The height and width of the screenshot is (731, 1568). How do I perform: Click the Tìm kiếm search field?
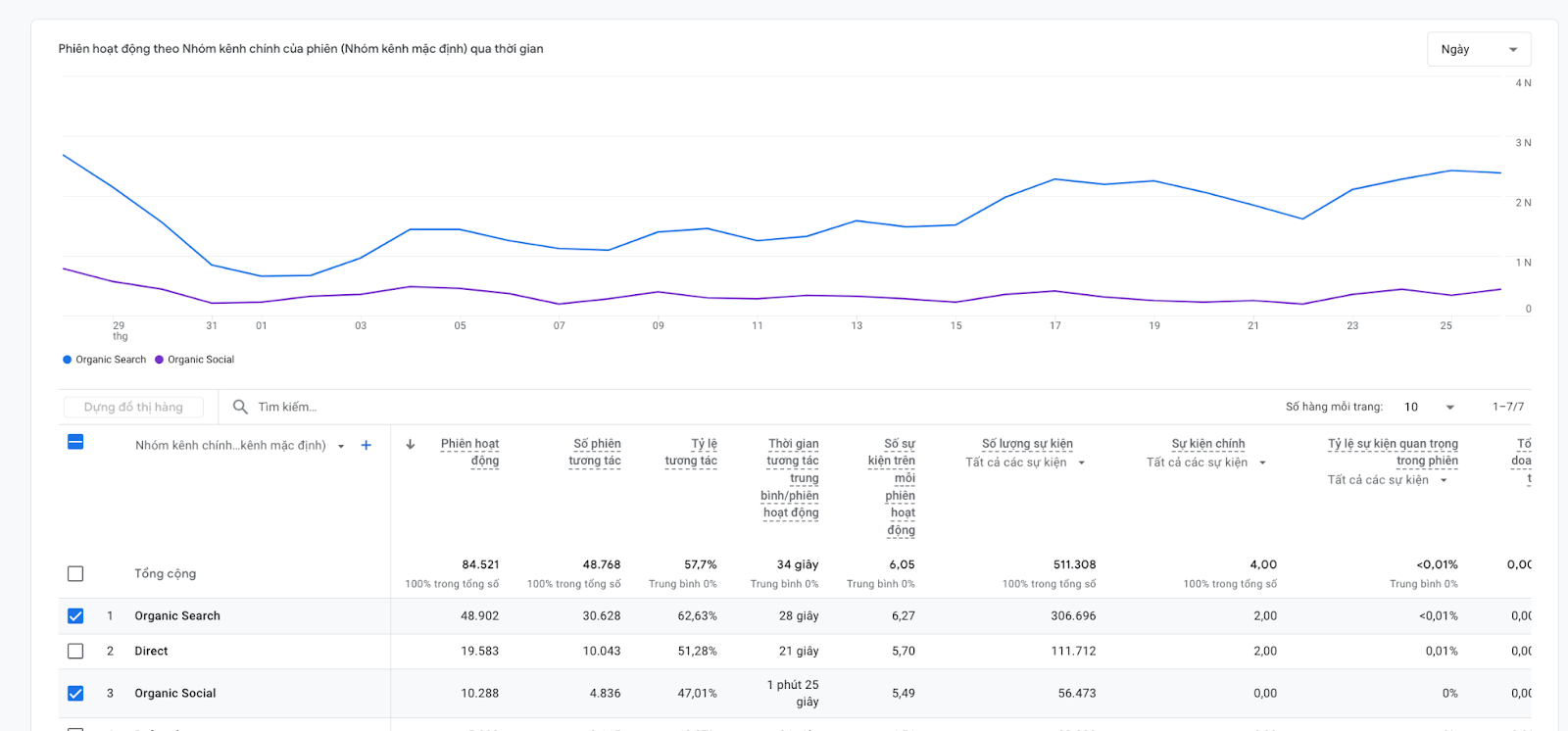pos(287,407)
